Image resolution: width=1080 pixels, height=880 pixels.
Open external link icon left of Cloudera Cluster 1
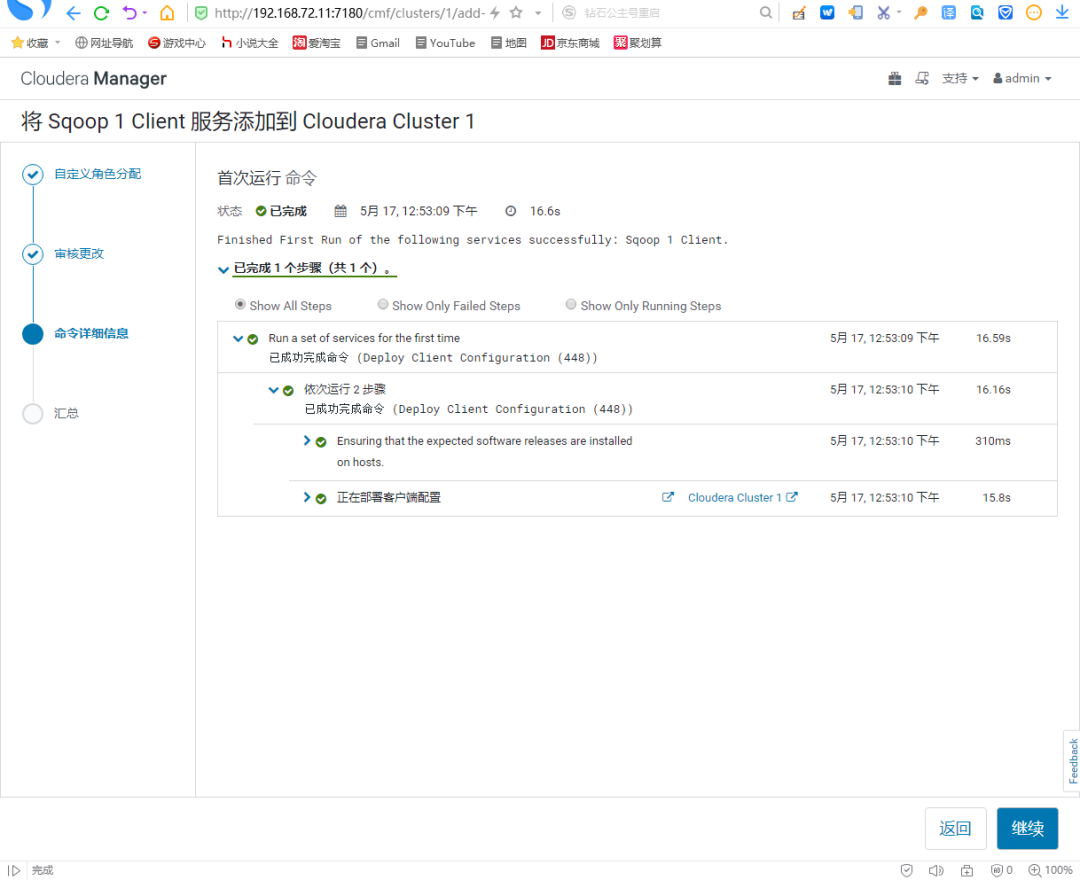667,497
